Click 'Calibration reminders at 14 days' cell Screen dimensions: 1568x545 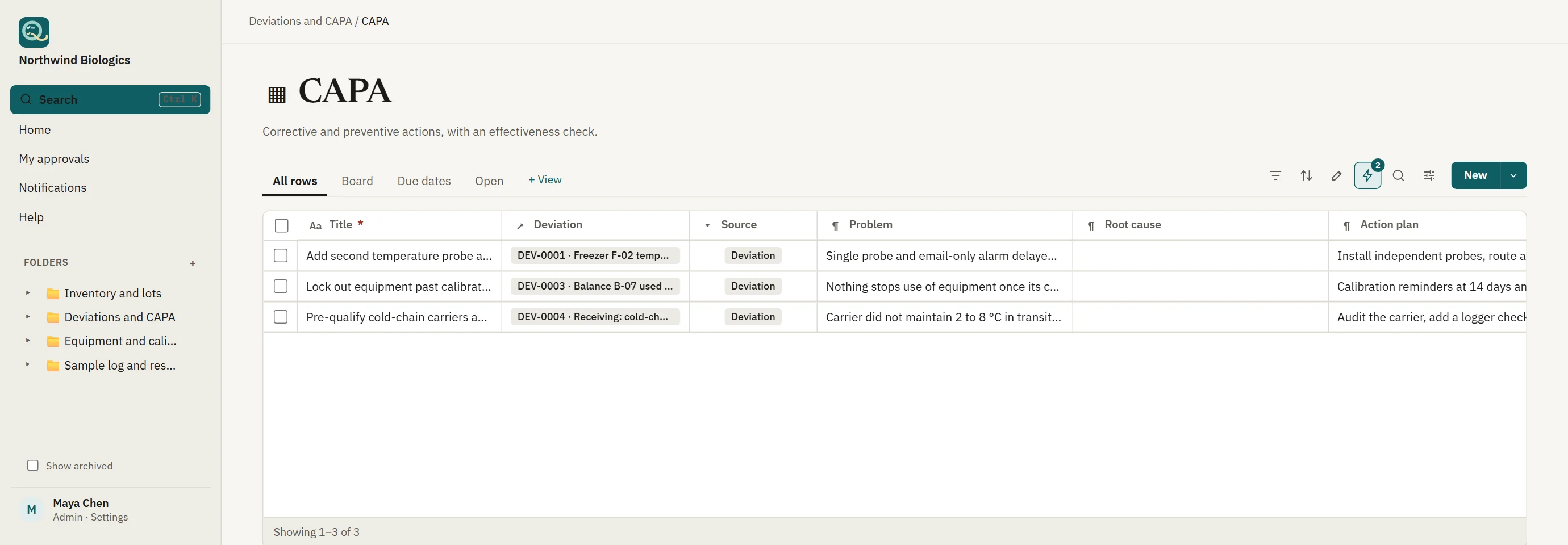click(1427, 287)
